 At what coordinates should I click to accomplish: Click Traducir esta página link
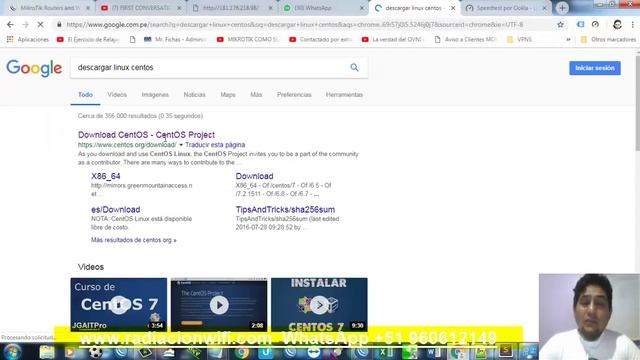(x=215, y=145)
